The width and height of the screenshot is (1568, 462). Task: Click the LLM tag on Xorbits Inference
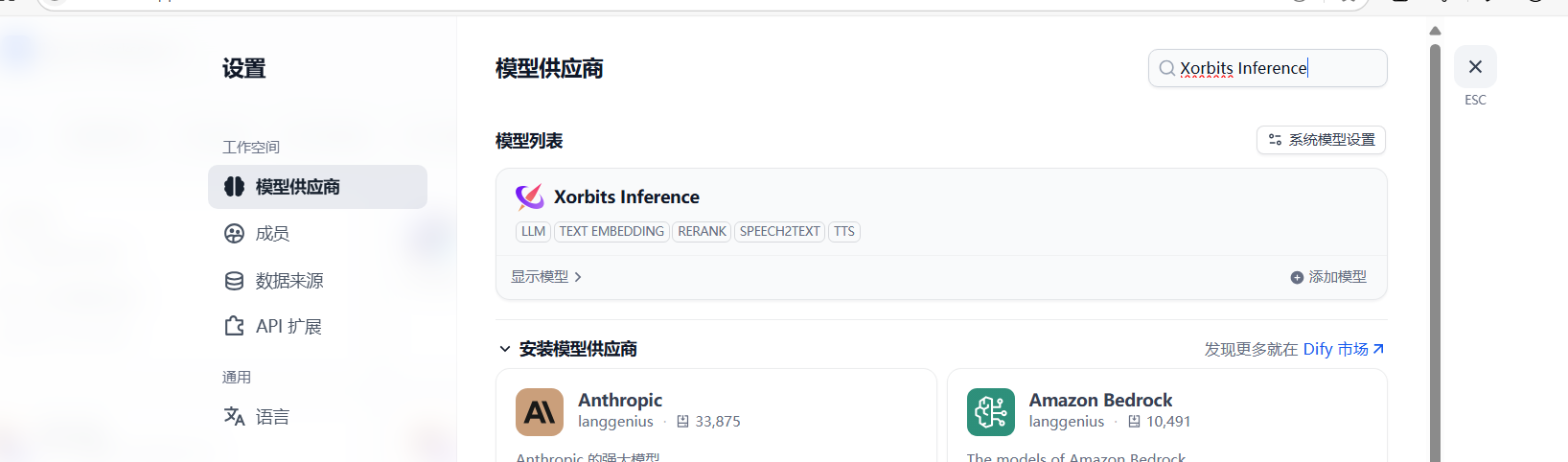533,231
